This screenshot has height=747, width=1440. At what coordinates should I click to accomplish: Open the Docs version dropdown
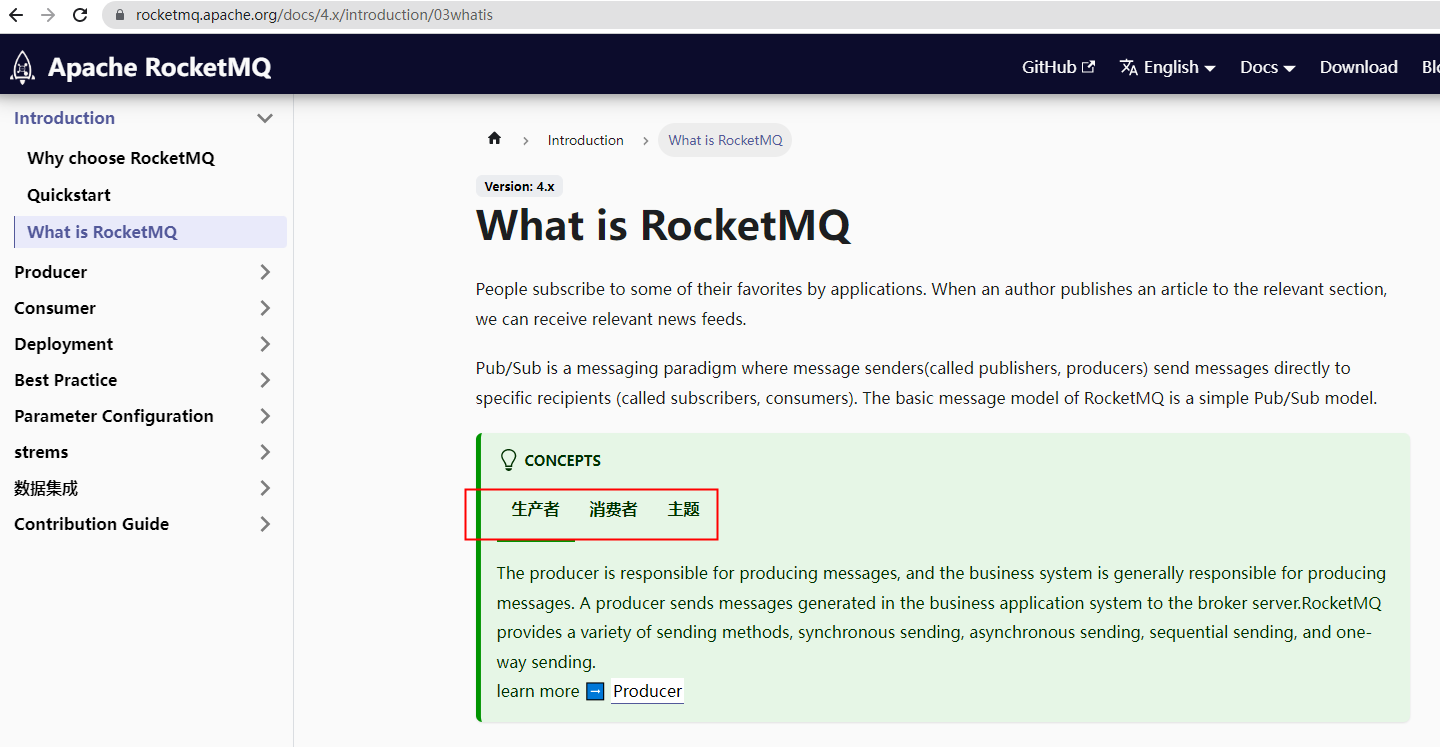coord(1267,67)
